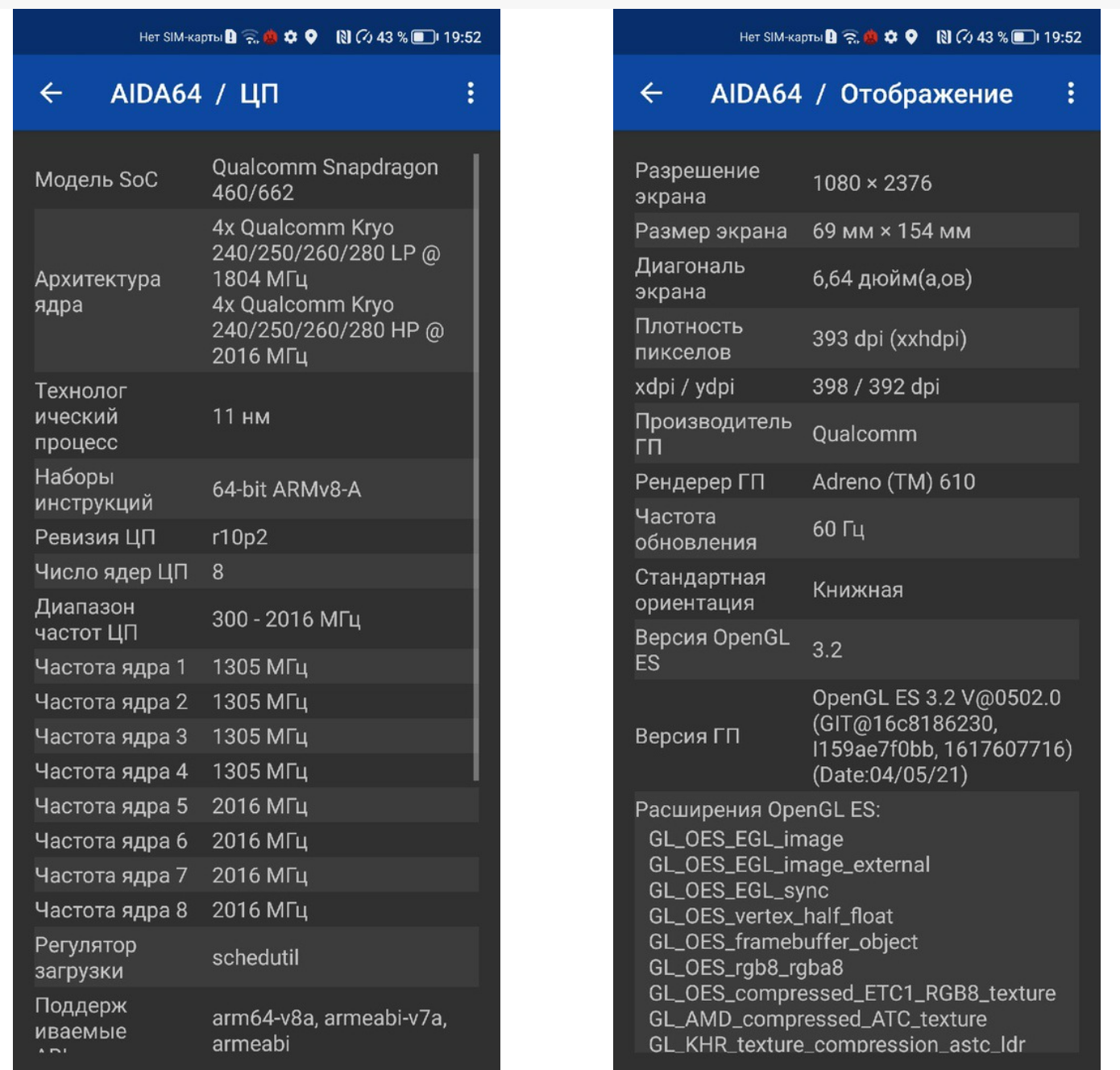Screen dimensions: 1120x1070
Task: Tap the 'Частота ядра 4' row
Action: tap(256, 770)
